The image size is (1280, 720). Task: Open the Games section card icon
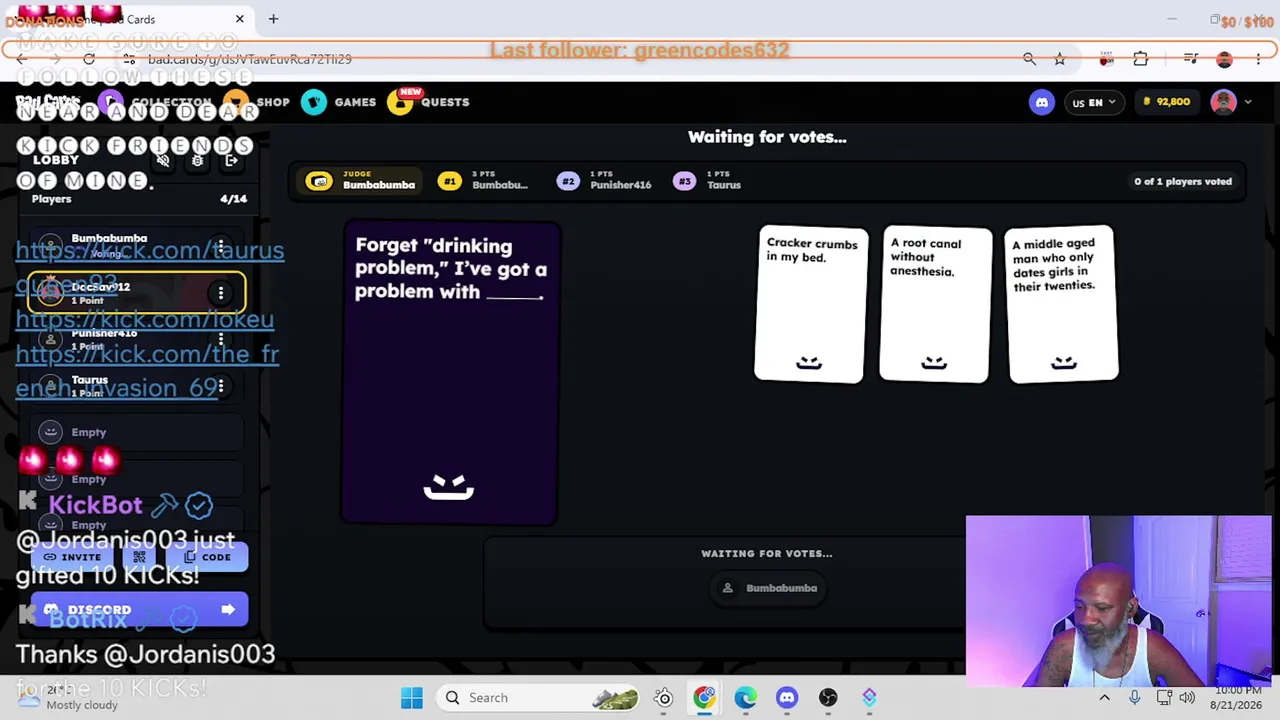tap(314, 102)
